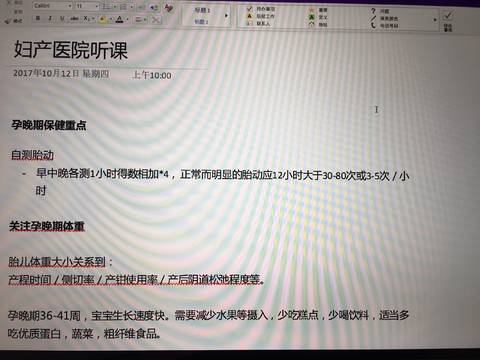Apply font color A button
Screen dimensions: 480x360
(119, 19)
